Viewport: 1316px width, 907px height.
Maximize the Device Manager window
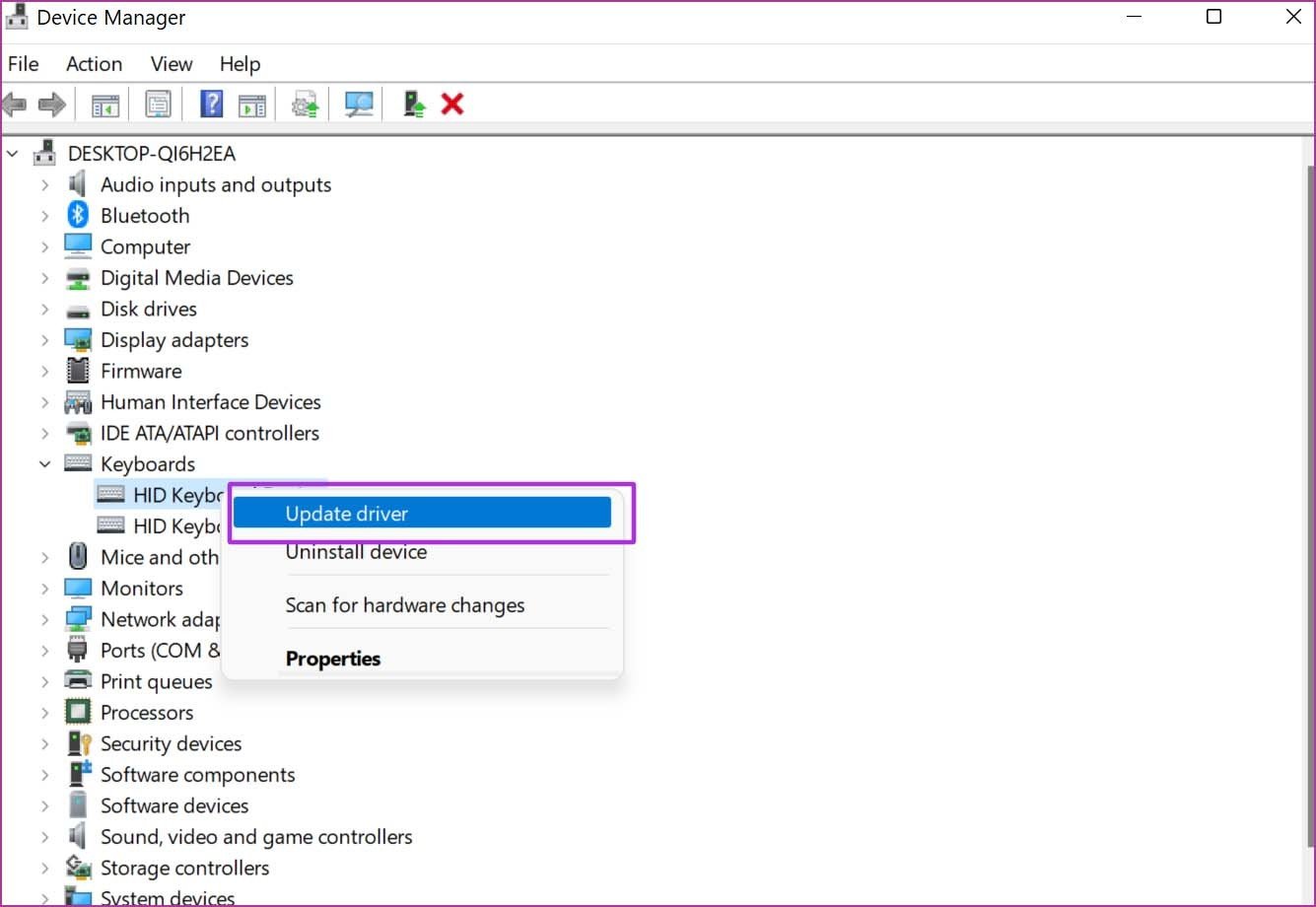[1214, 17]
